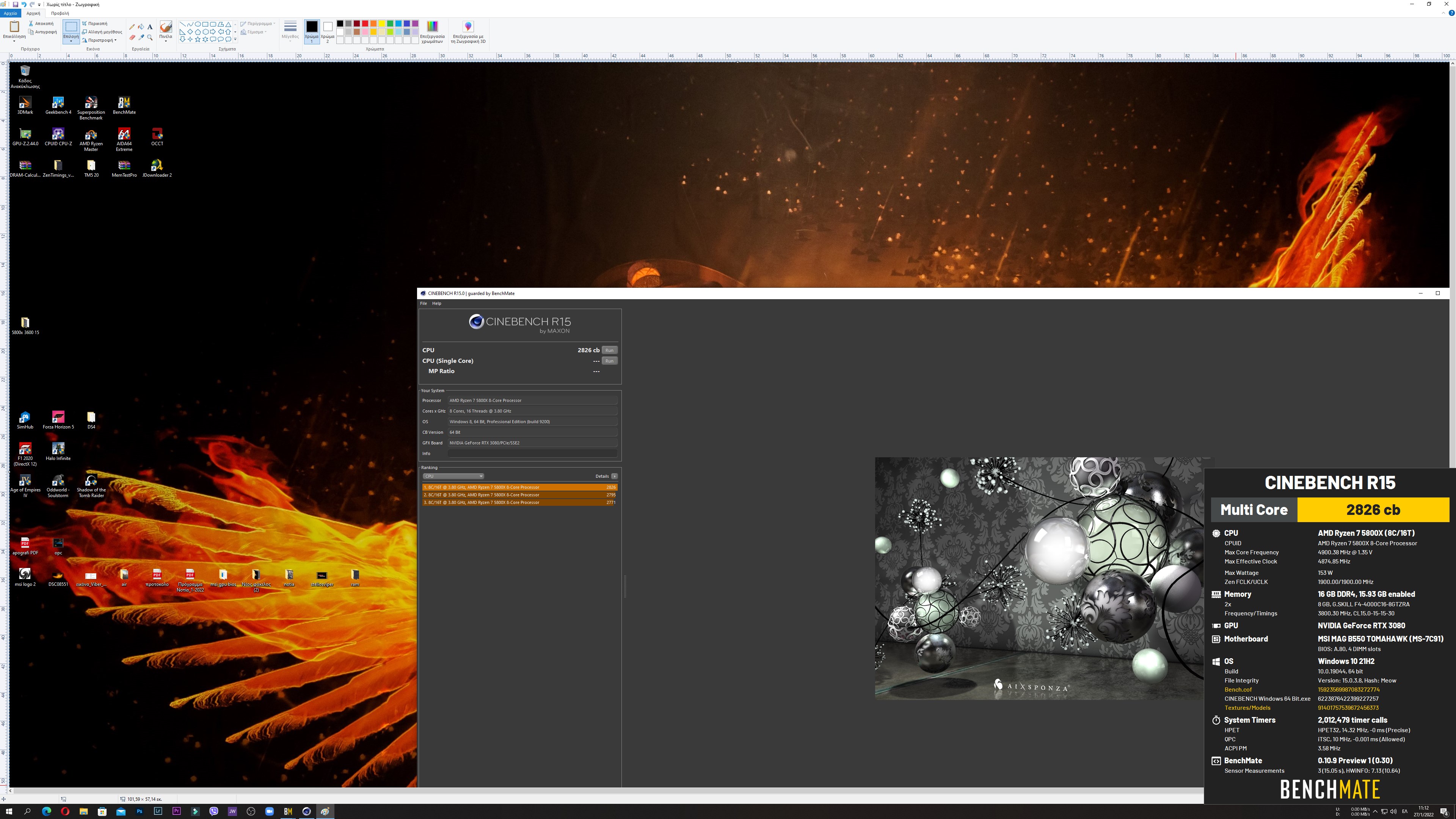Pick the green color swatch
This screenshot has height=819, width=1456.
click(x=390, y=24)
